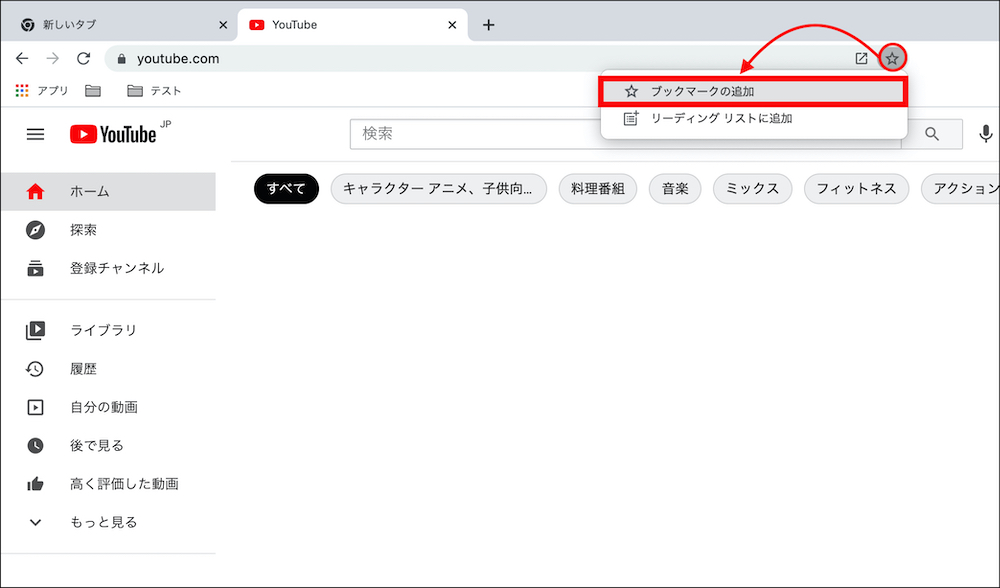Select the アクション filter chip

pyautogui.click(x=961, y=189)
